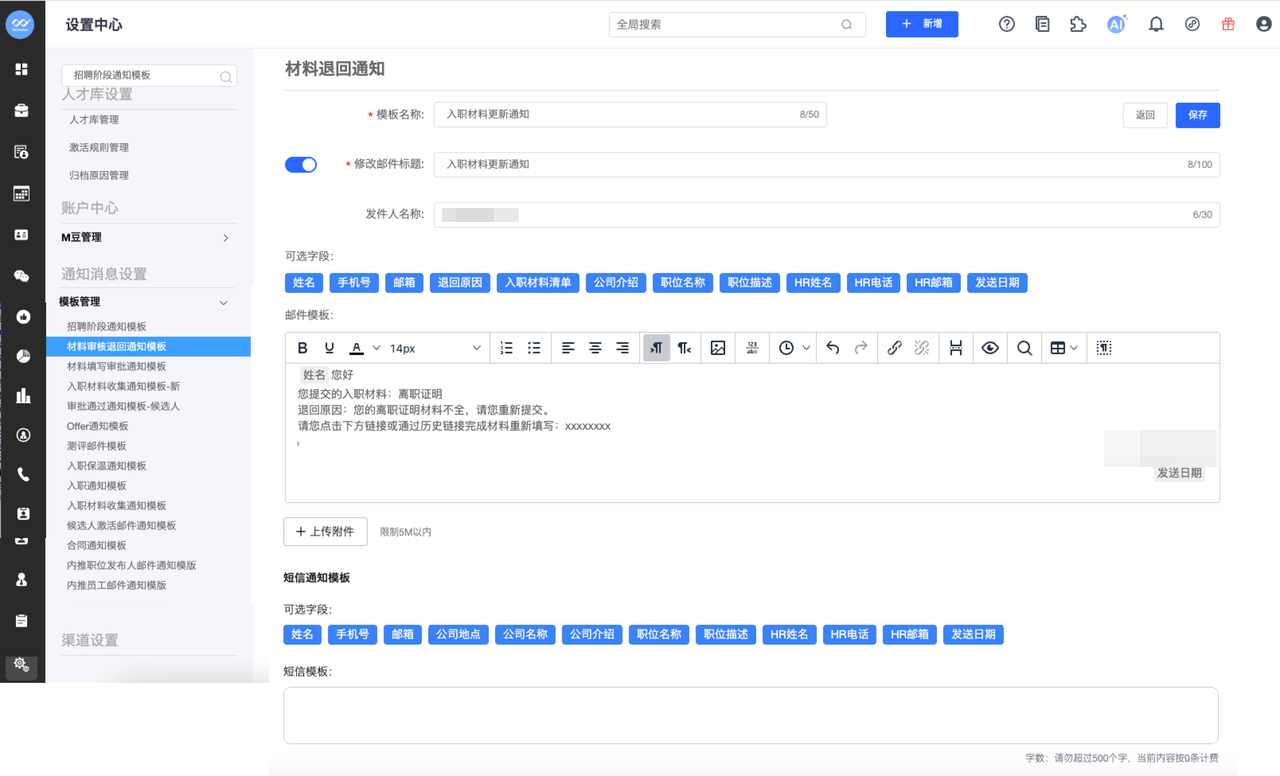Open 归档原因管理 menu item

99,175
